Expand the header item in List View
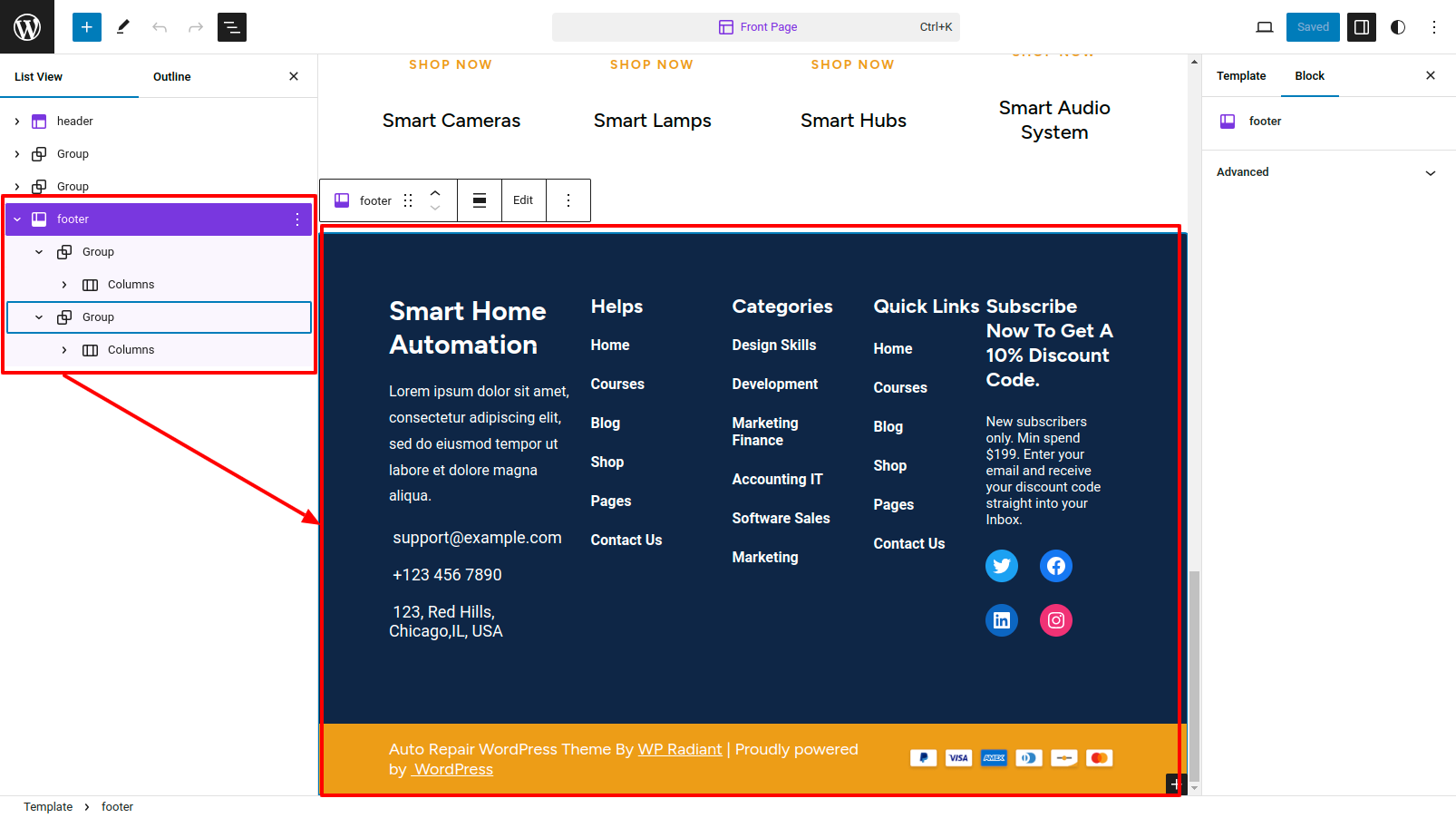 click(x=17, y=122)
